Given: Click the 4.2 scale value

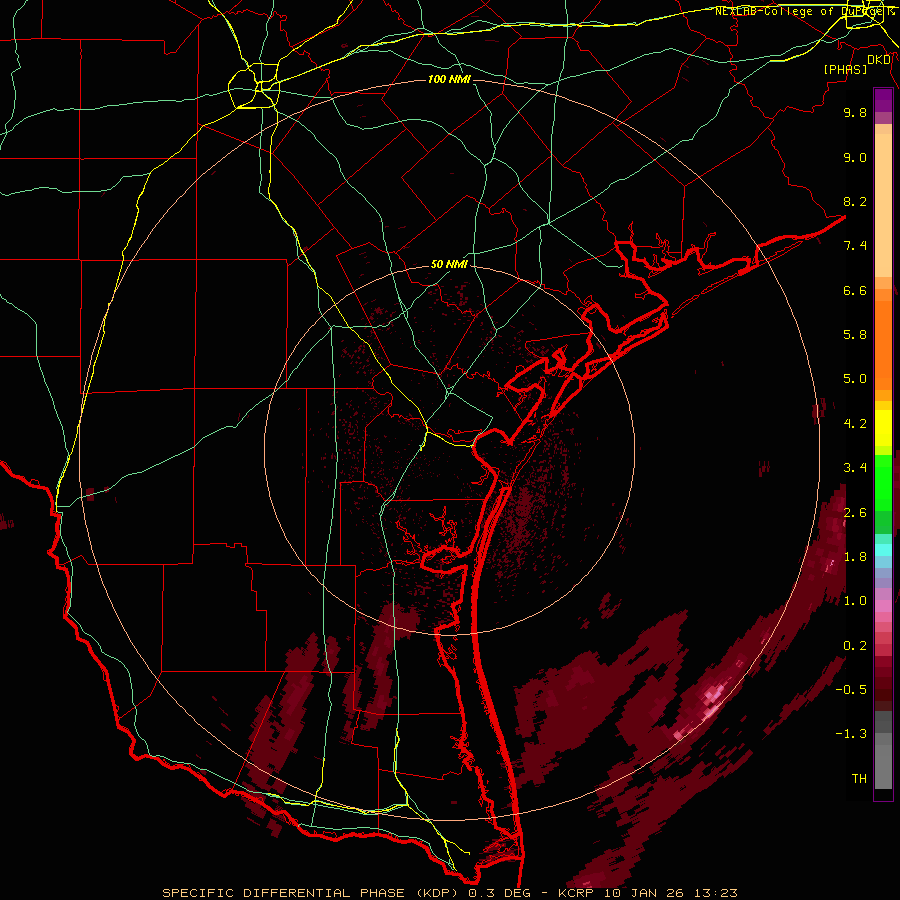Looking at the screenshot, I should pos(855,424).
